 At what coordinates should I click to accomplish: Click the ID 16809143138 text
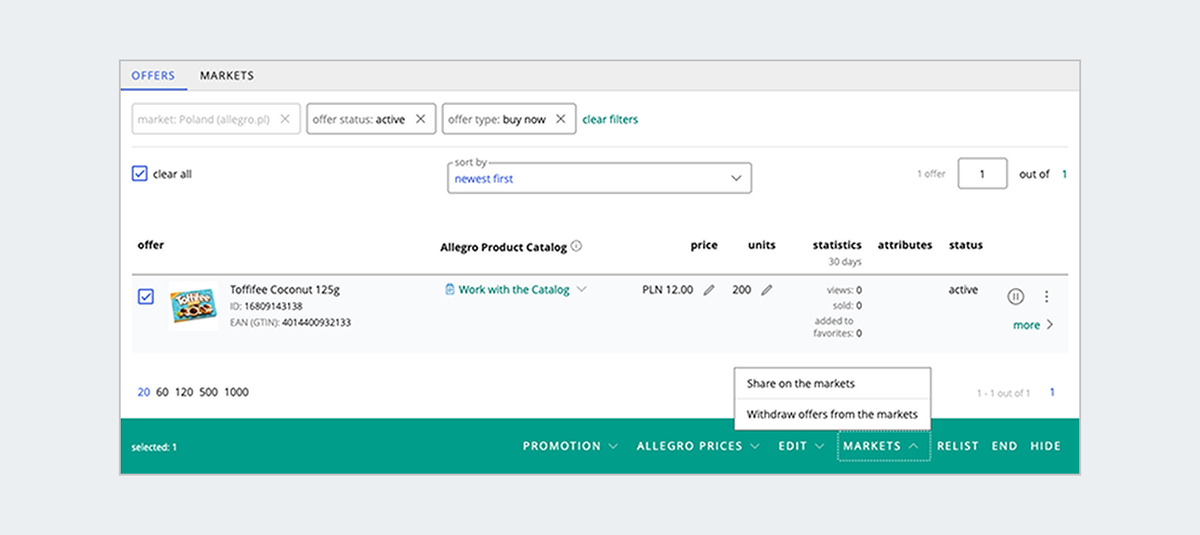(x=266, y=306)
